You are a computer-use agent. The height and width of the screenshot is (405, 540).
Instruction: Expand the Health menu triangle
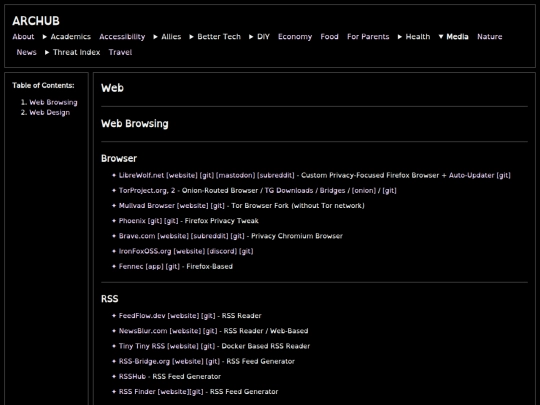point(399,37)
